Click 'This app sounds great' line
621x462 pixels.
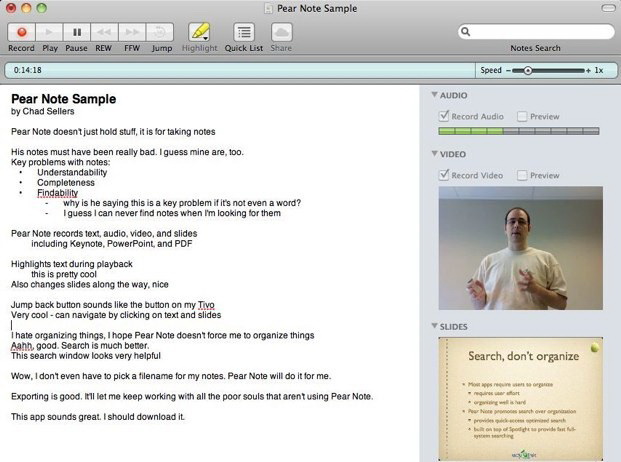point(98,417)
